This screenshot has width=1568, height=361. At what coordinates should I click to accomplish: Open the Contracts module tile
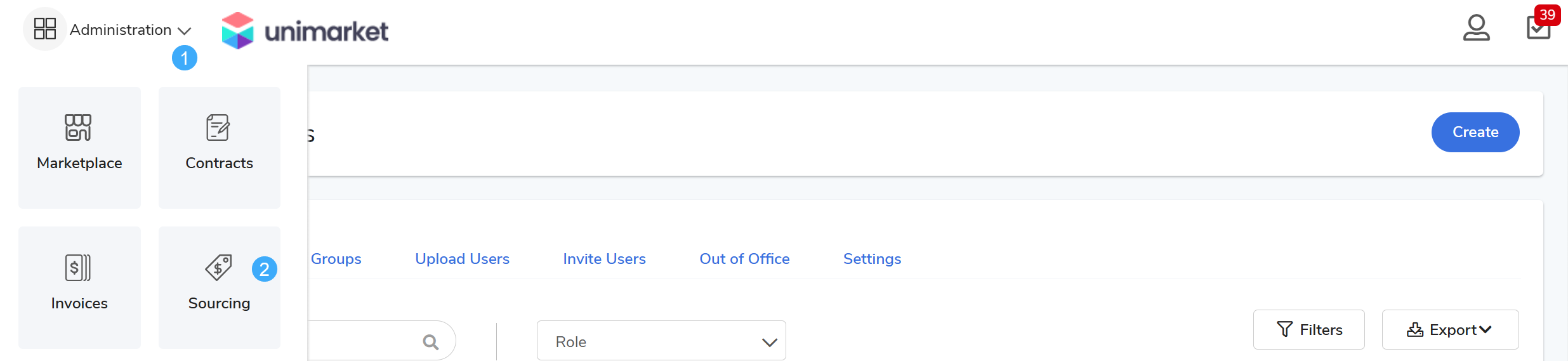[x=219, y=147]
